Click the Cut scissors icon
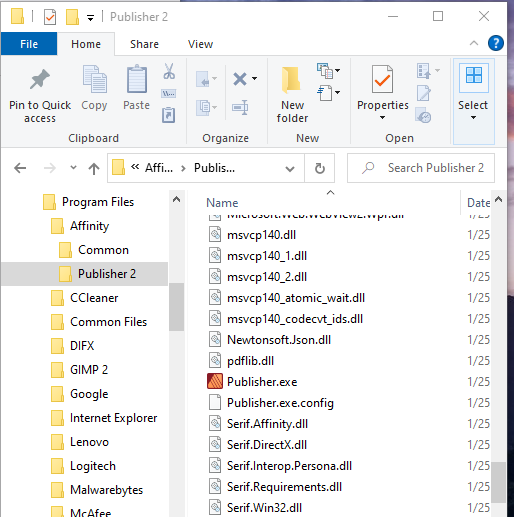 click(x=169, y=71)
